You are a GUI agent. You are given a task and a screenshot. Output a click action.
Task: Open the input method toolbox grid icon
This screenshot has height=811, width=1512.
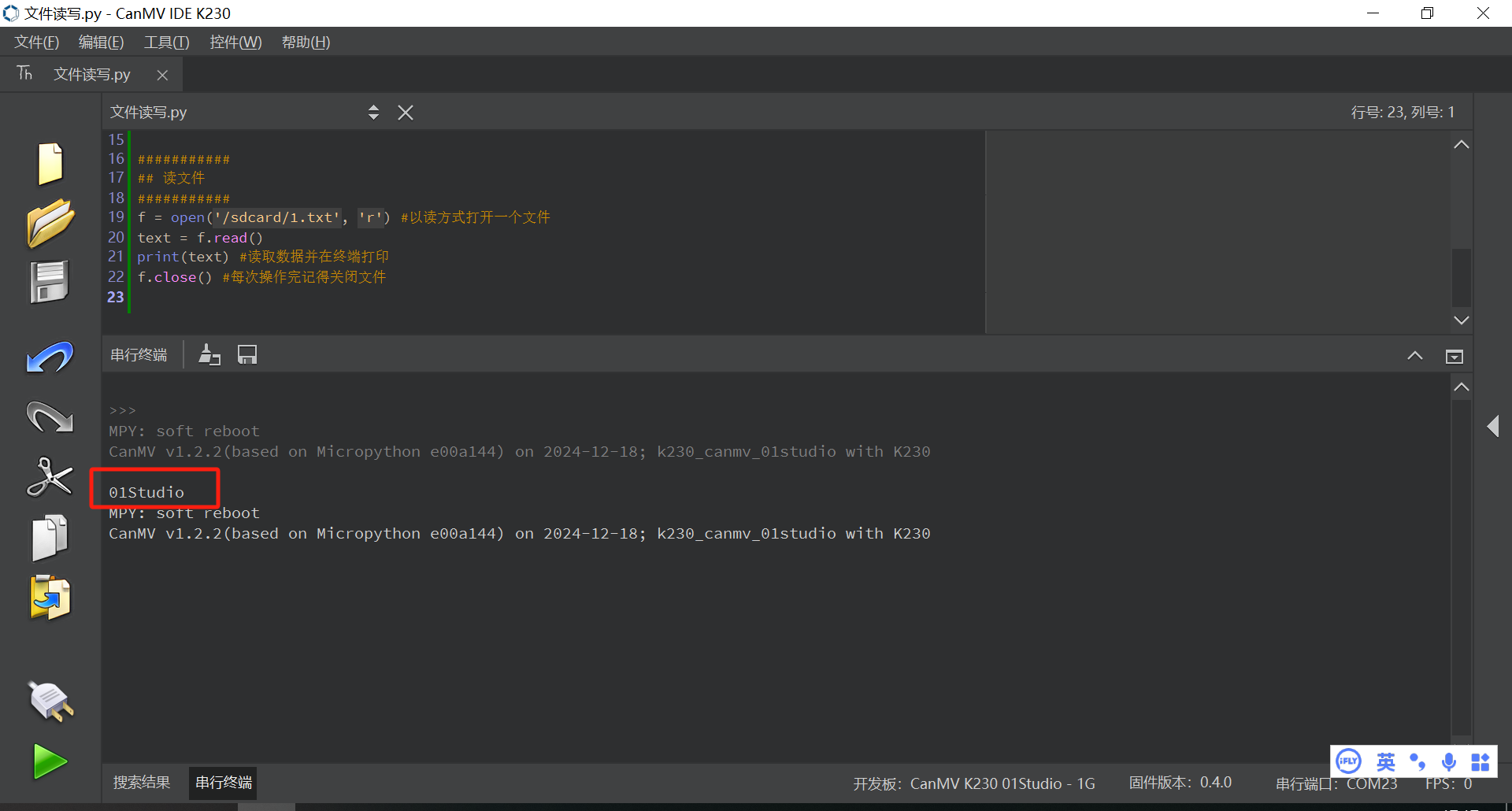point(1480,761)
